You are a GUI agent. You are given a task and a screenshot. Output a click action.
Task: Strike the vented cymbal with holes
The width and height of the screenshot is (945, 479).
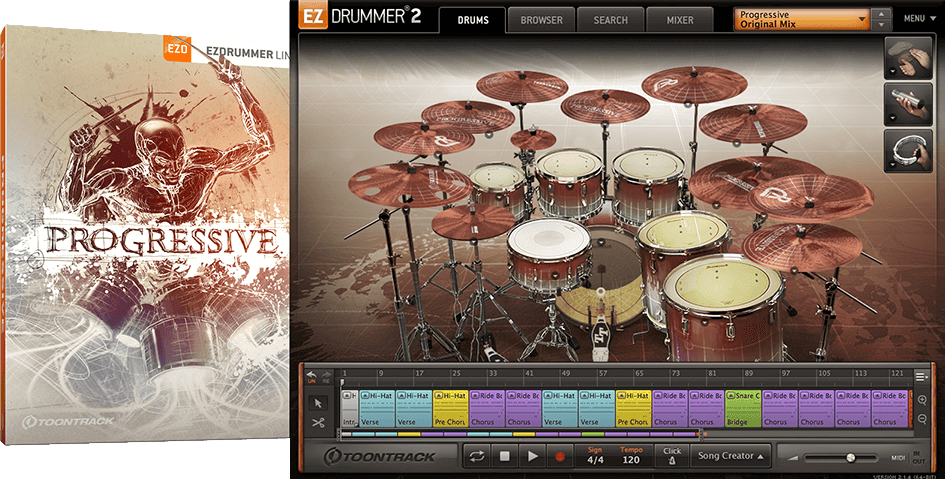(409, 184)
